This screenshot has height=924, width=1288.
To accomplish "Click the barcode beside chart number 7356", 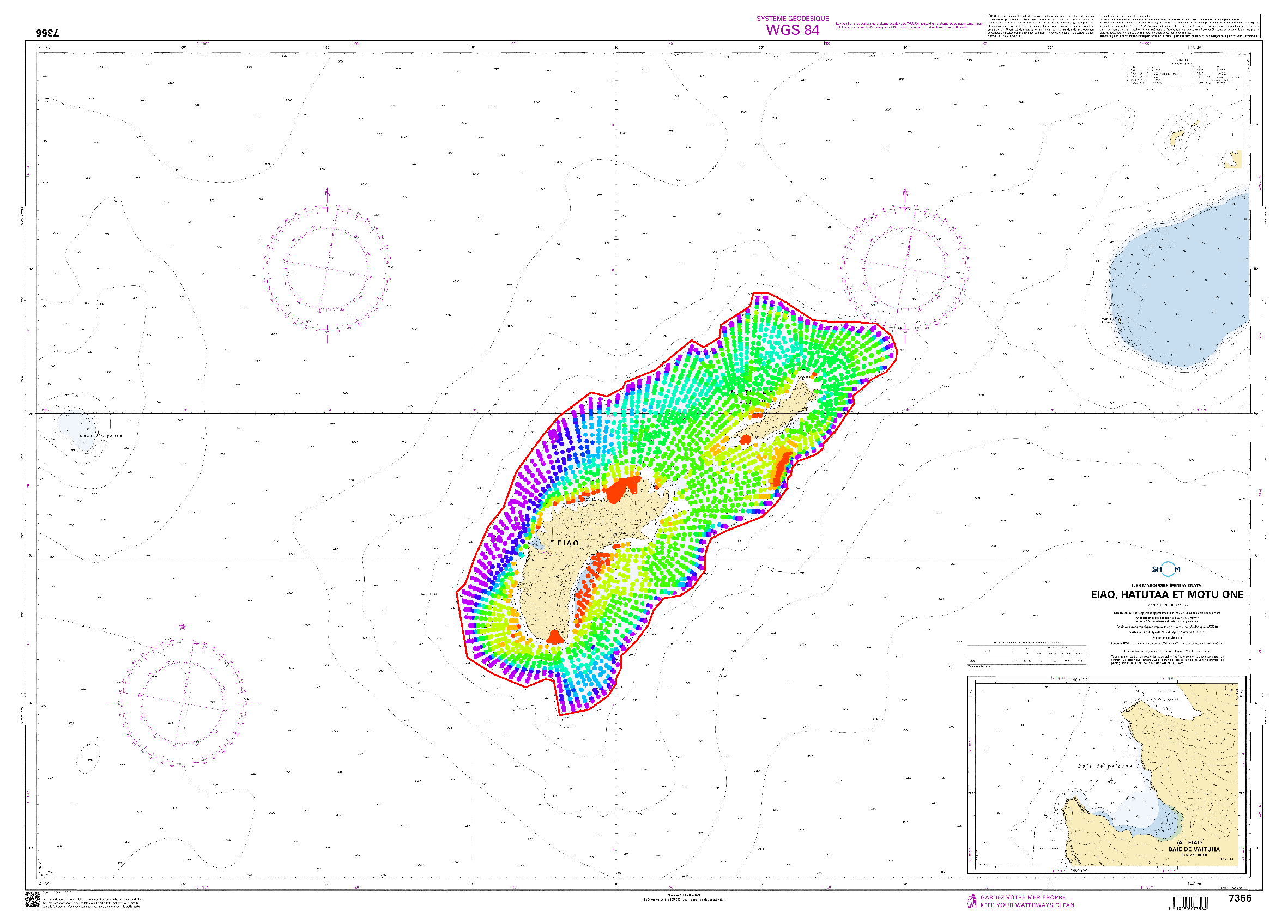I will (1190, 903).
